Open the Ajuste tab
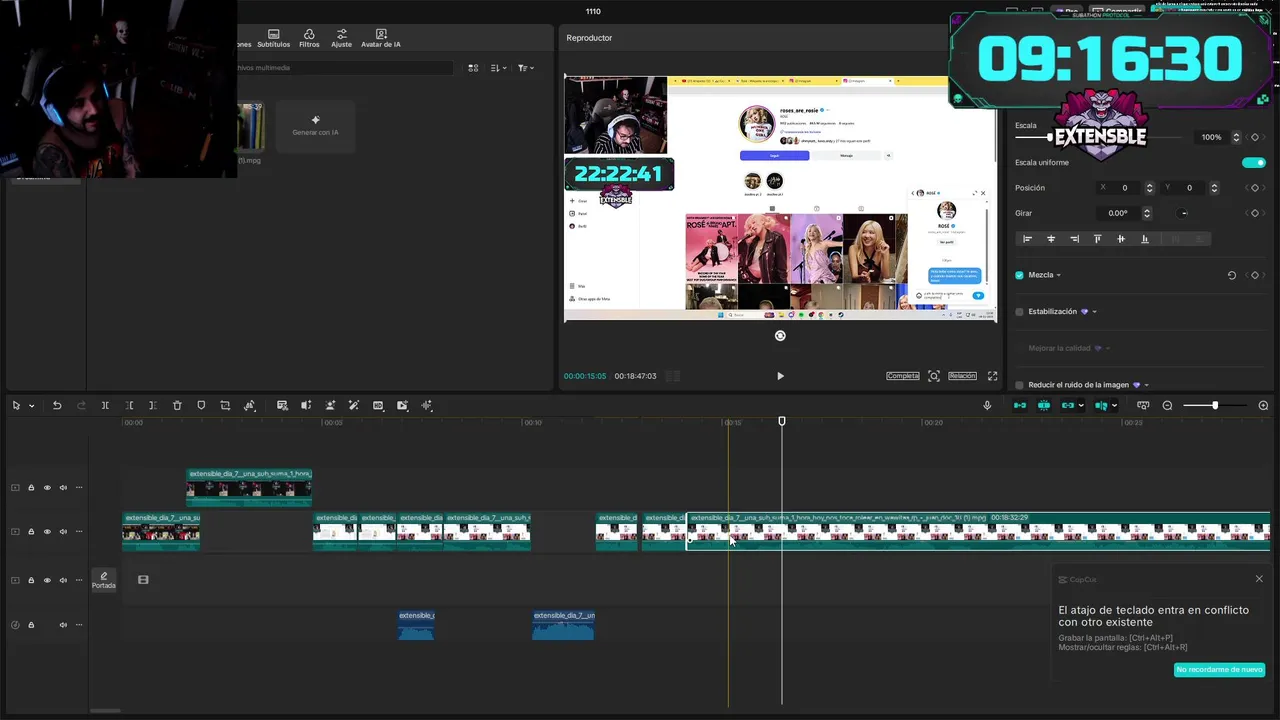Viewport: 1280px width, 720px height. click(341, 39)
